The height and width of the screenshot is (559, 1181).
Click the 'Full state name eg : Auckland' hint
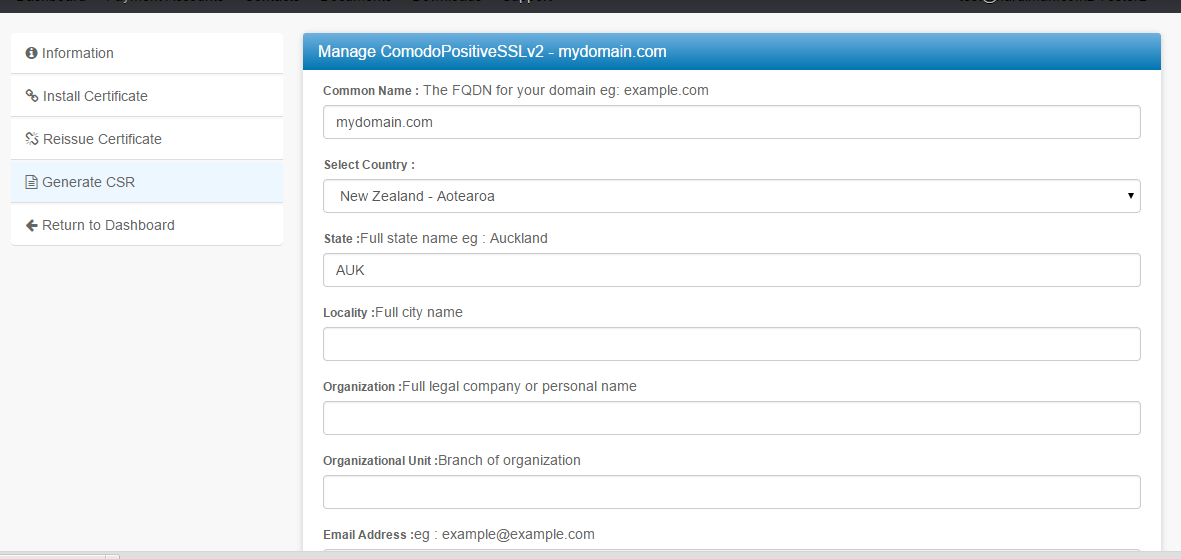453,238
